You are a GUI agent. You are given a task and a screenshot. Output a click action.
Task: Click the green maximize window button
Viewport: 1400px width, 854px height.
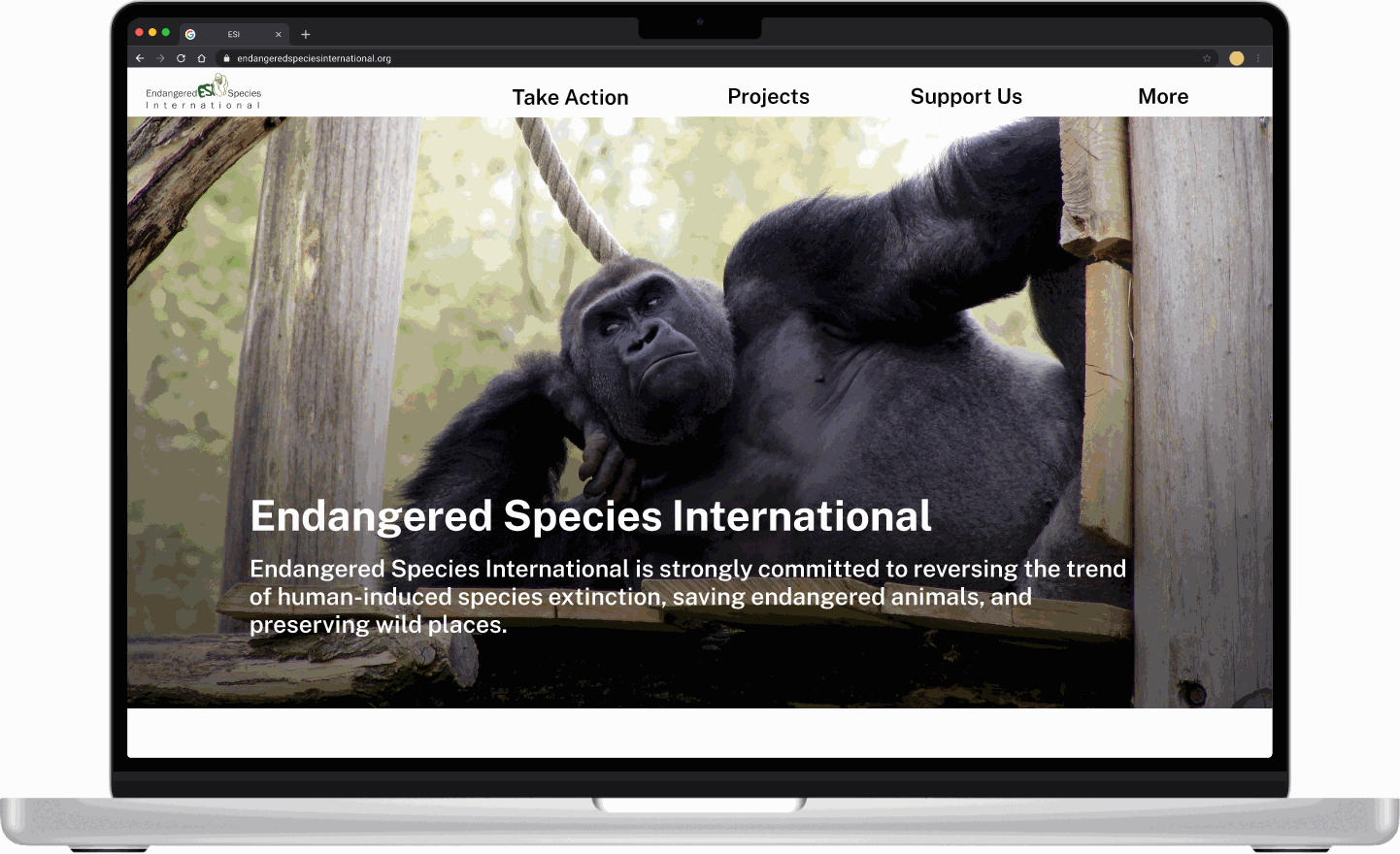[166, 32]
